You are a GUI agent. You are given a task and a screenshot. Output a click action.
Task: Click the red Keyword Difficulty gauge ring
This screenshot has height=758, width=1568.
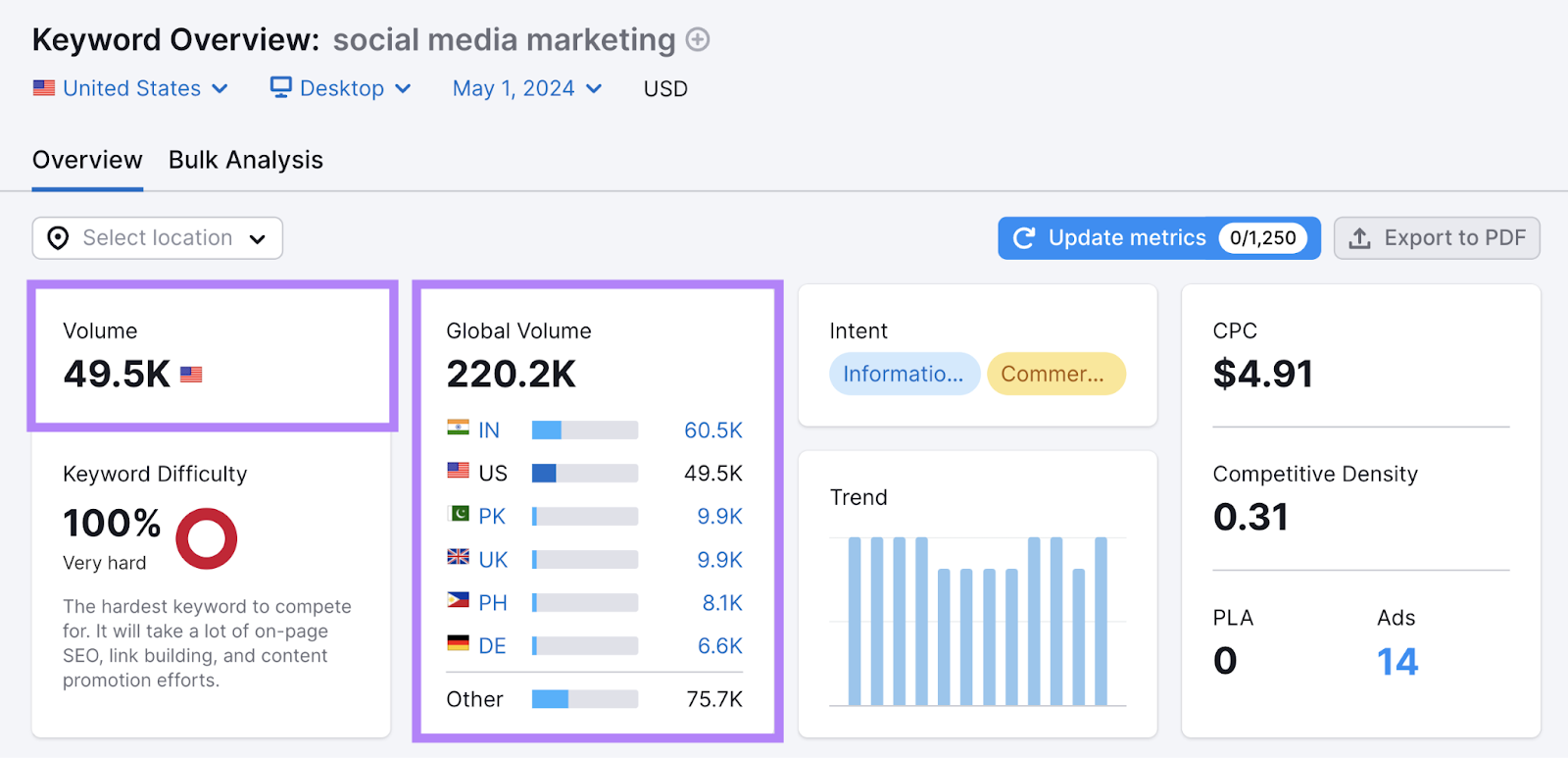206,536
